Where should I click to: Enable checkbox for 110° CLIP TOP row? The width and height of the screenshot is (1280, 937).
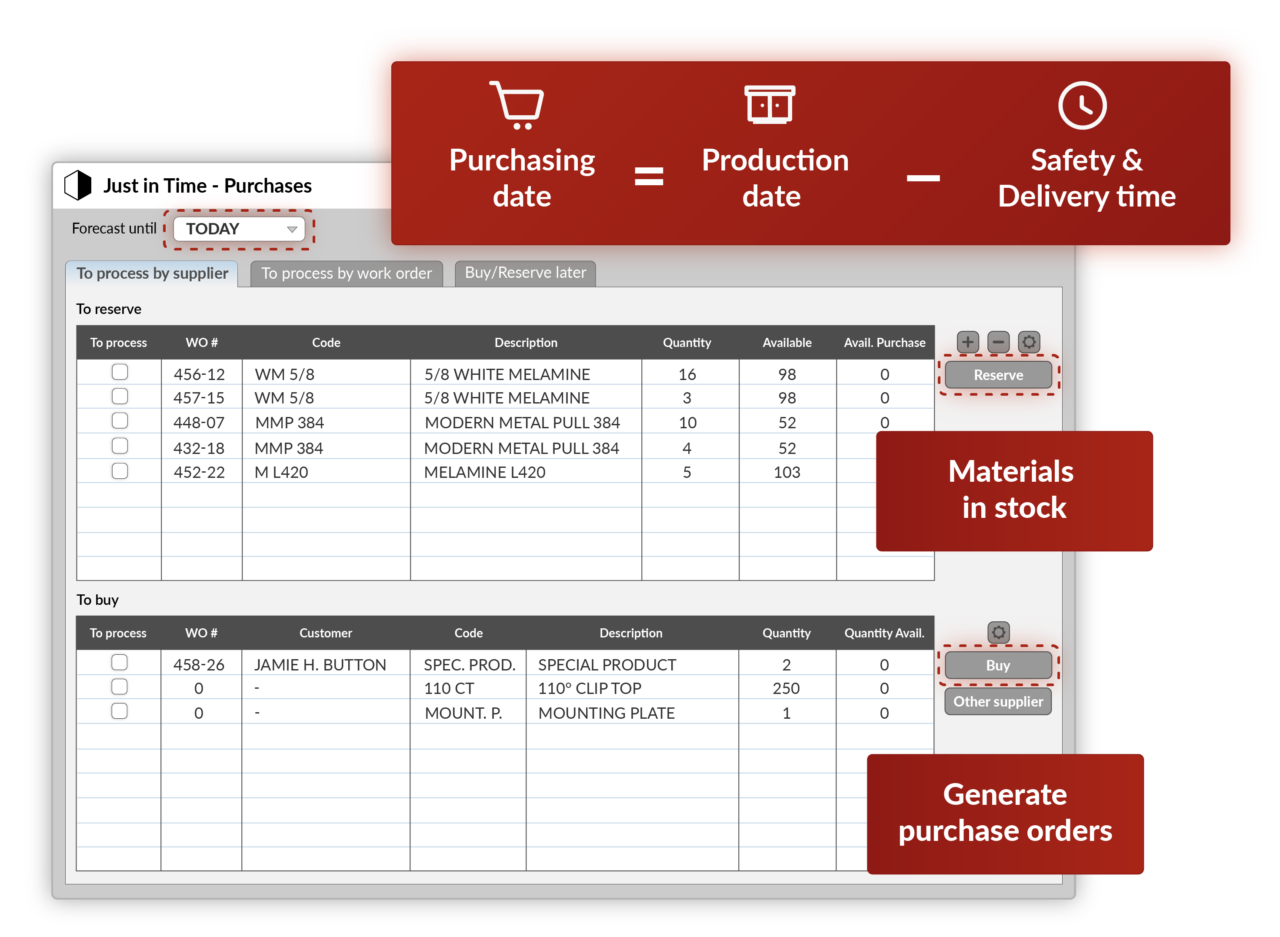[119, 687]
